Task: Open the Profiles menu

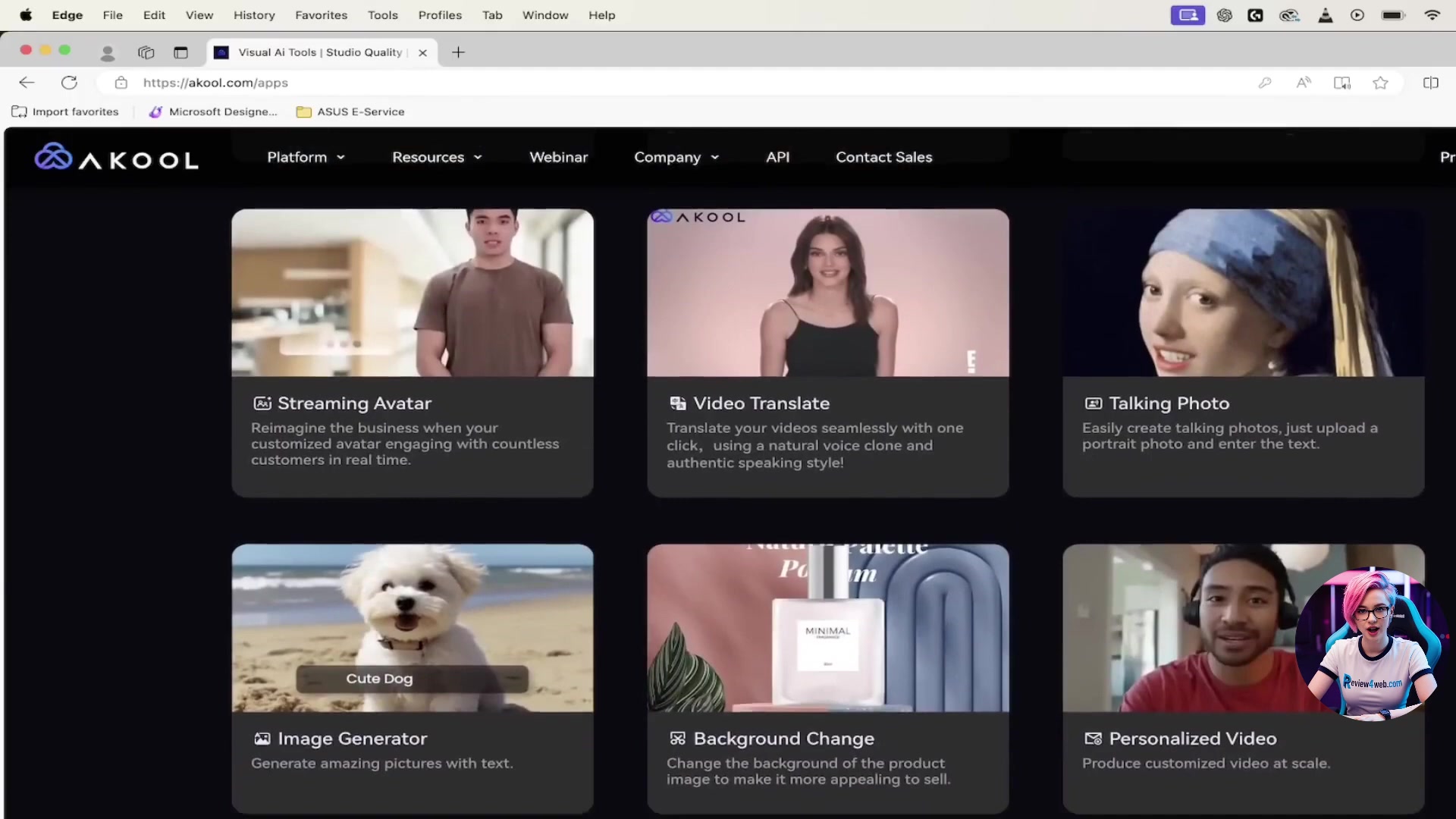Action: [x=440, y=15]
